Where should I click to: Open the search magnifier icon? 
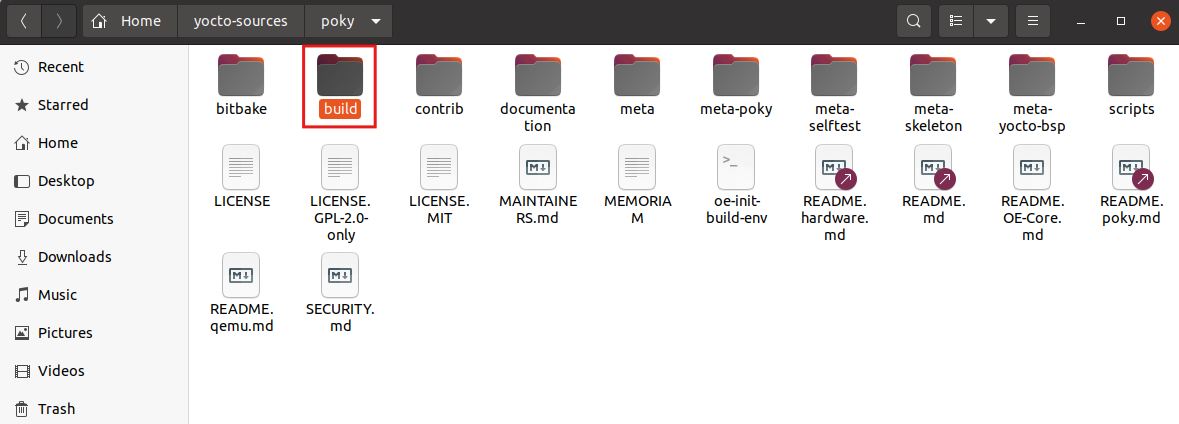pos(914,21)
